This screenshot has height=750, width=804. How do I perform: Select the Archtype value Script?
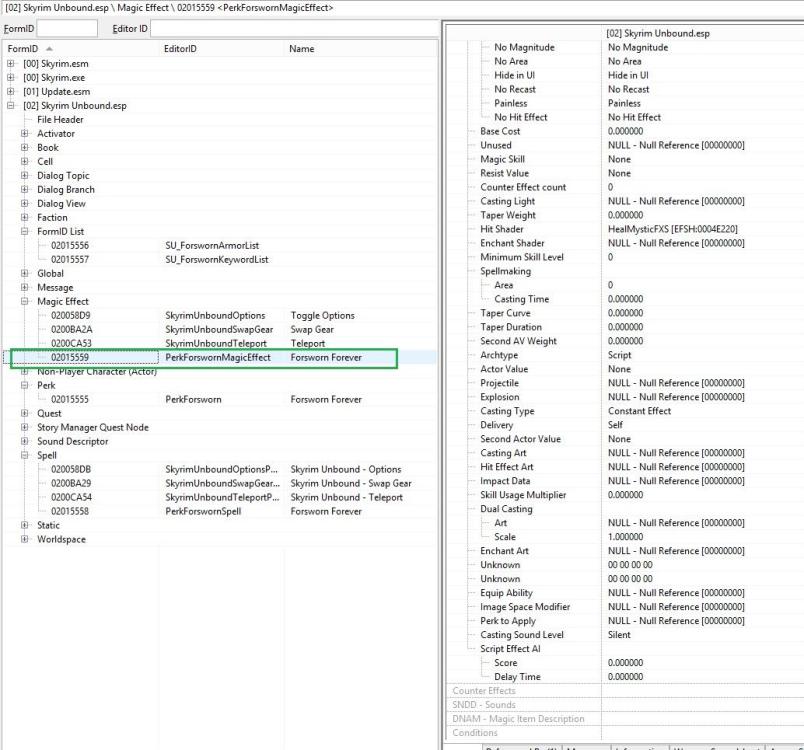pyautogui.click(x=619, y=355)
